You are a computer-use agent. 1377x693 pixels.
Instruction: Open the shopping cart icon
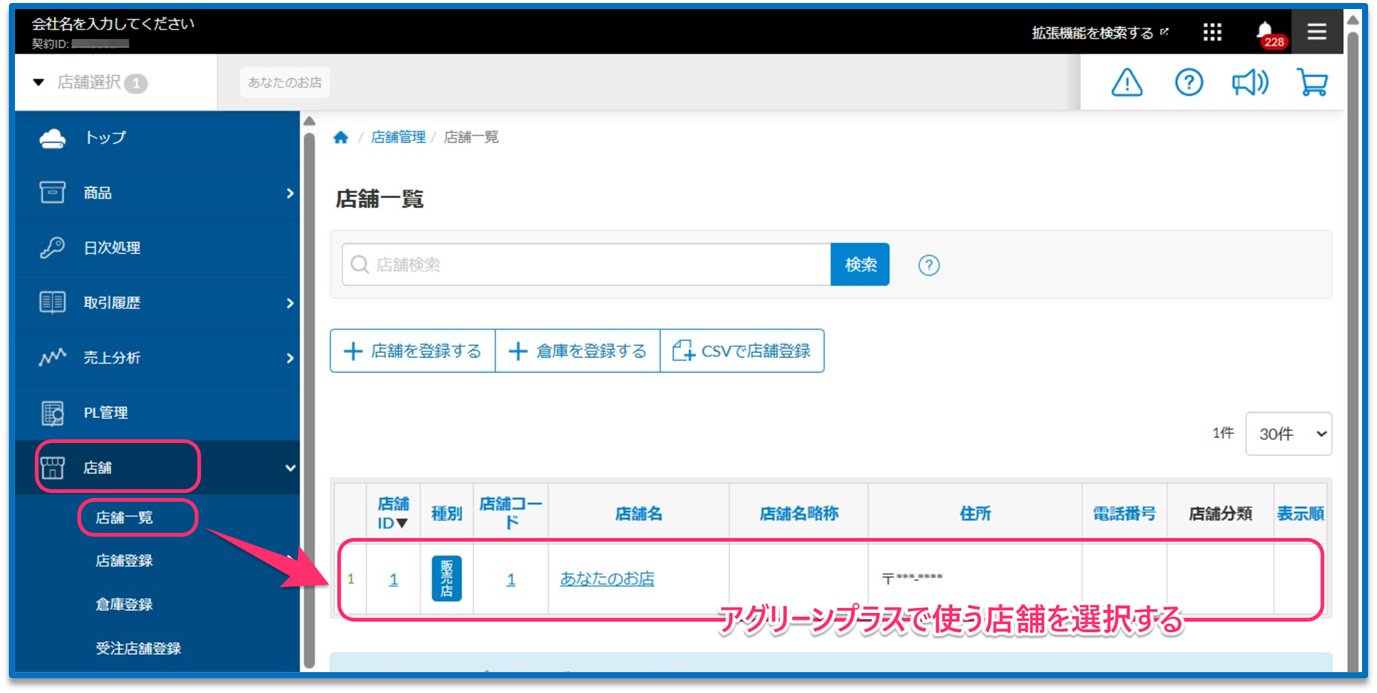click(1312, 83)
